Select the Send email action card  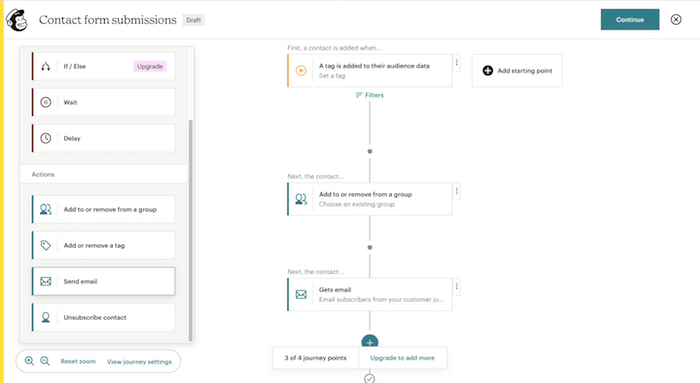(x=103, y=281)
